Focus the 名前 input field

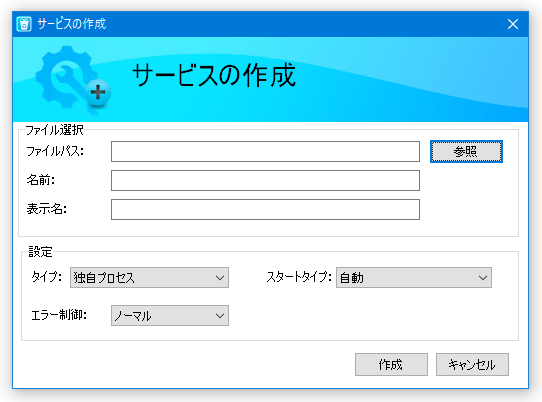(265, 180)
